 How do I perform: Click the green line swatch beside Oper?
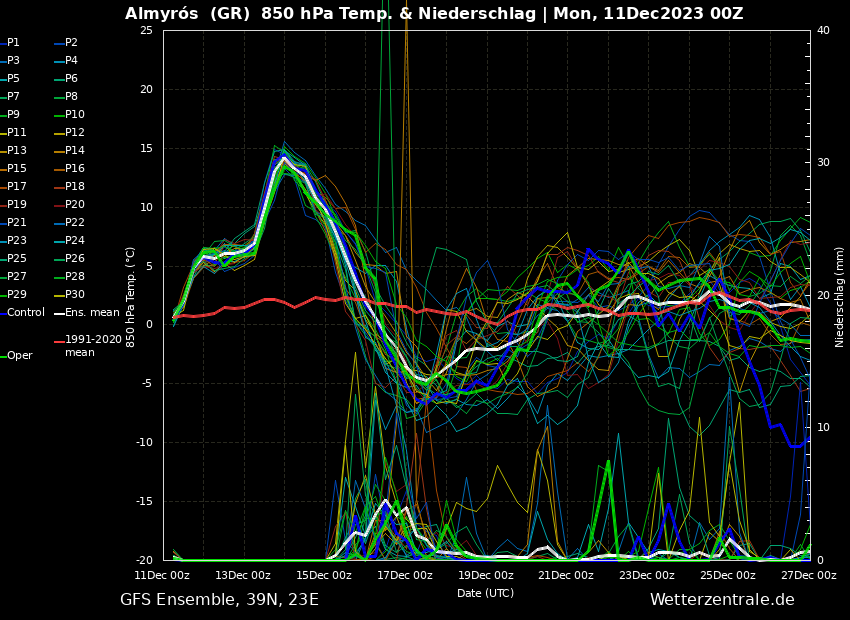click(x=3, y=356)
